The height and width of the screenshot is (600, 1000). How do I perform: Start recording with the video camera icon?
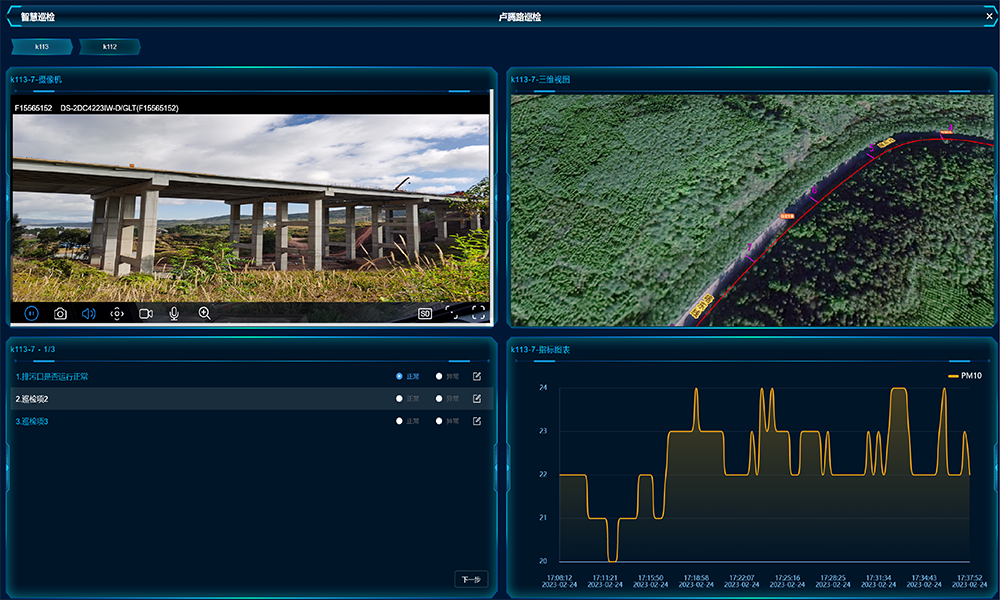click(x=146, y=313)
